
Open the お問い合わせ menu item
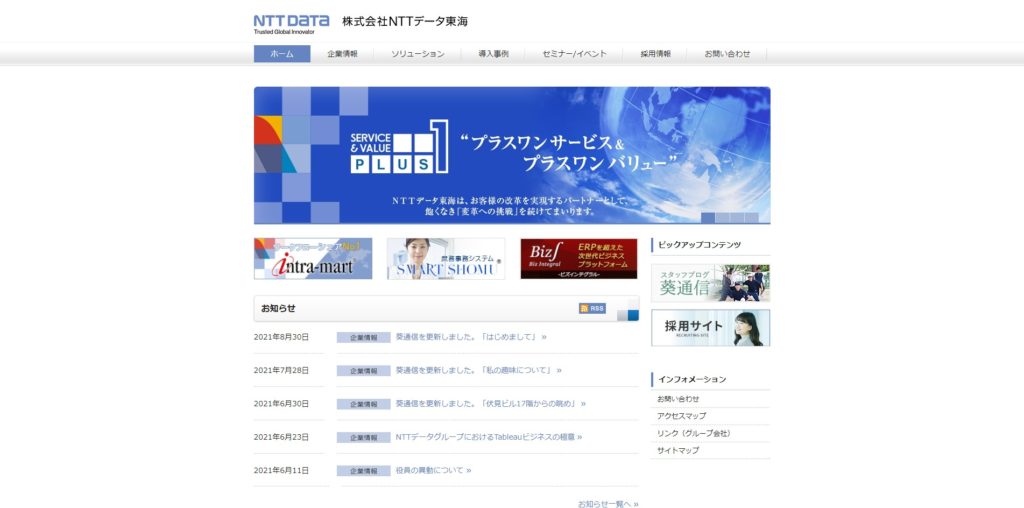point(727,54)
